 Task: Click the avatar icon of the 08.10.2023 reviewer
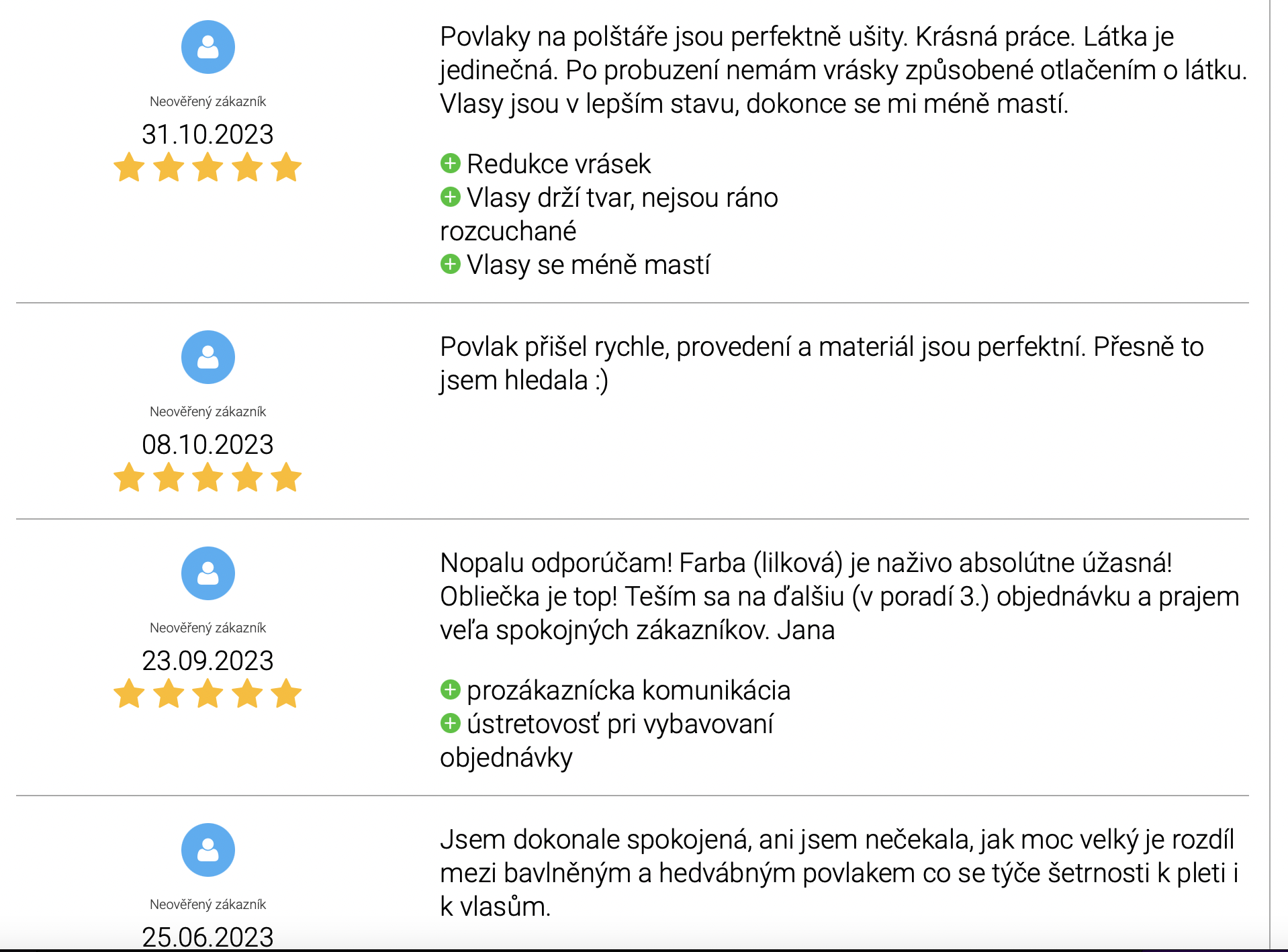208,357
